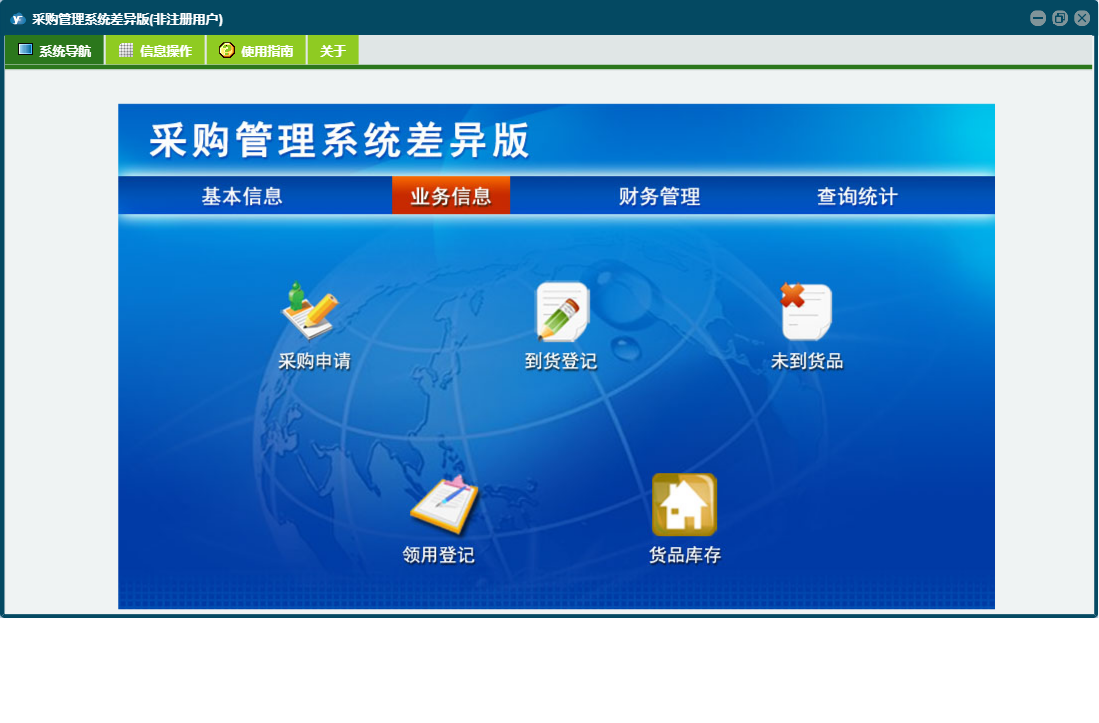Image resolution: width=1099 pixels, height=723 pixels.
Task: Select the 领用登记 clipboard icon
Action: click(442, 505)
